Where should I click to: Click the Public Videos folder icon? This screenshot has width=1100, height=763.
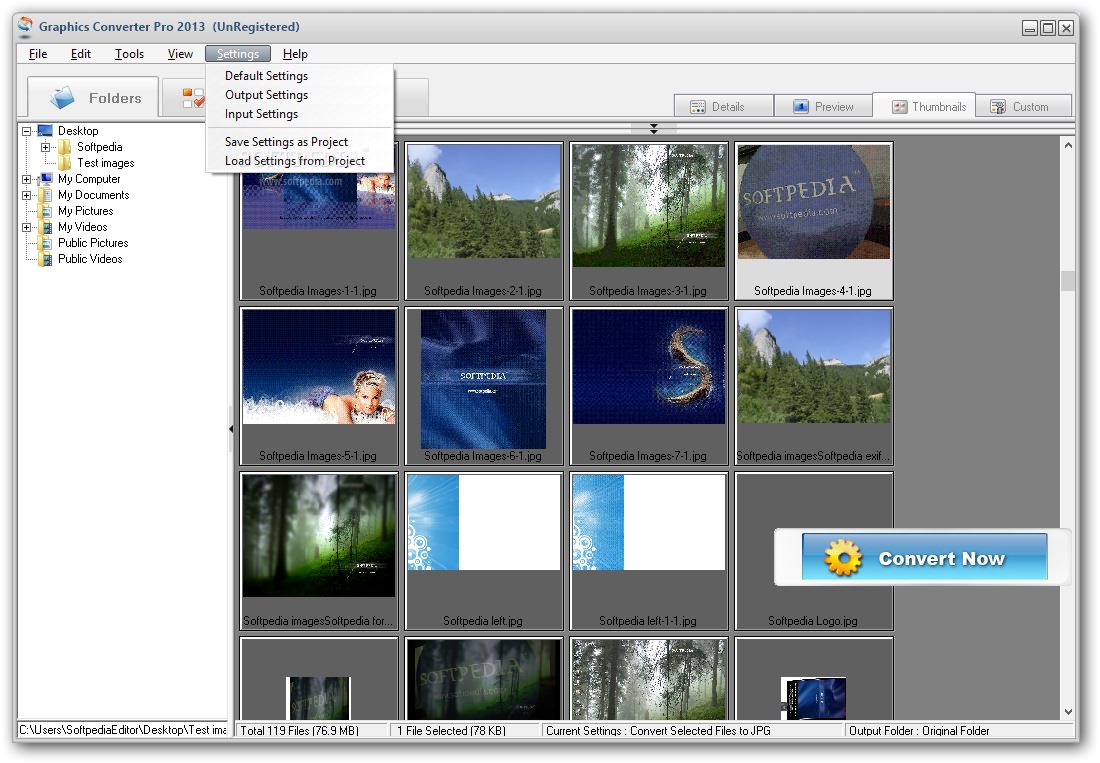pyautogui.click(x=45, y=259)
